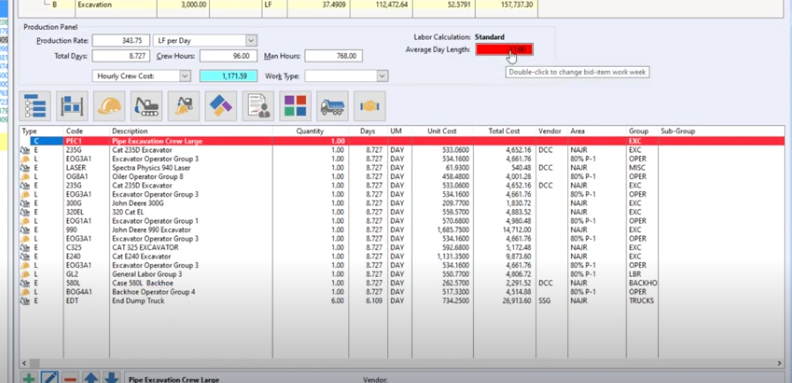The height and width of the screenshot is (383, 792).
Task: Click the cyan 1,171.59 crew cost field
Action: [229, 76]
